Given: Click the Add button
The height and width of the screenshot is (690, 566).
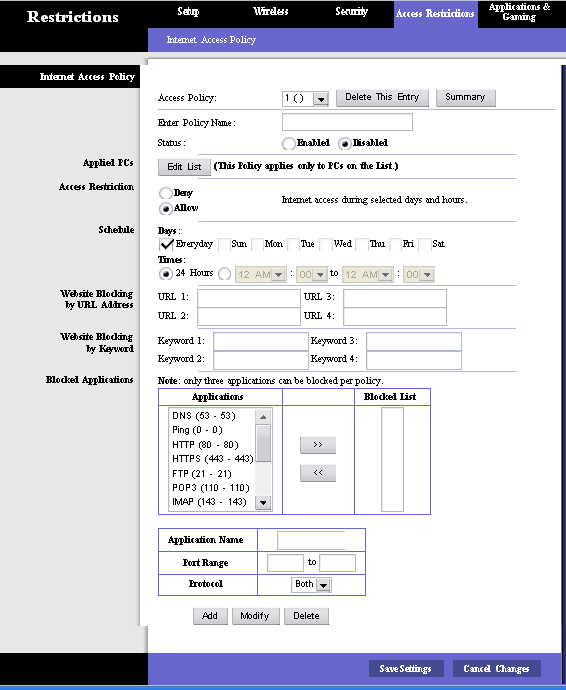Looking at the screenshot, I should (x=210, y=616).
